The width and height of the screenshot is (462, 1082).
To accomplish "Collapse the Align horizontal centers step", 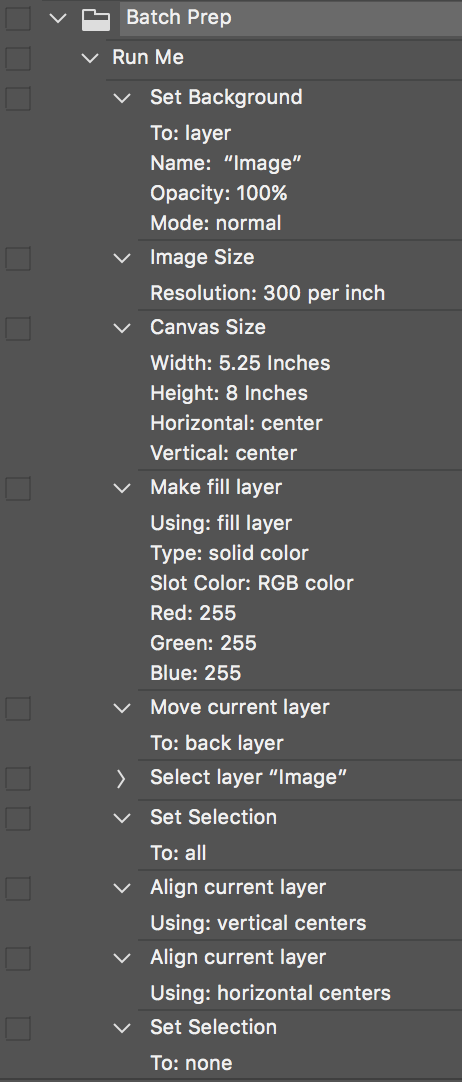I will [x=122, y=958].
